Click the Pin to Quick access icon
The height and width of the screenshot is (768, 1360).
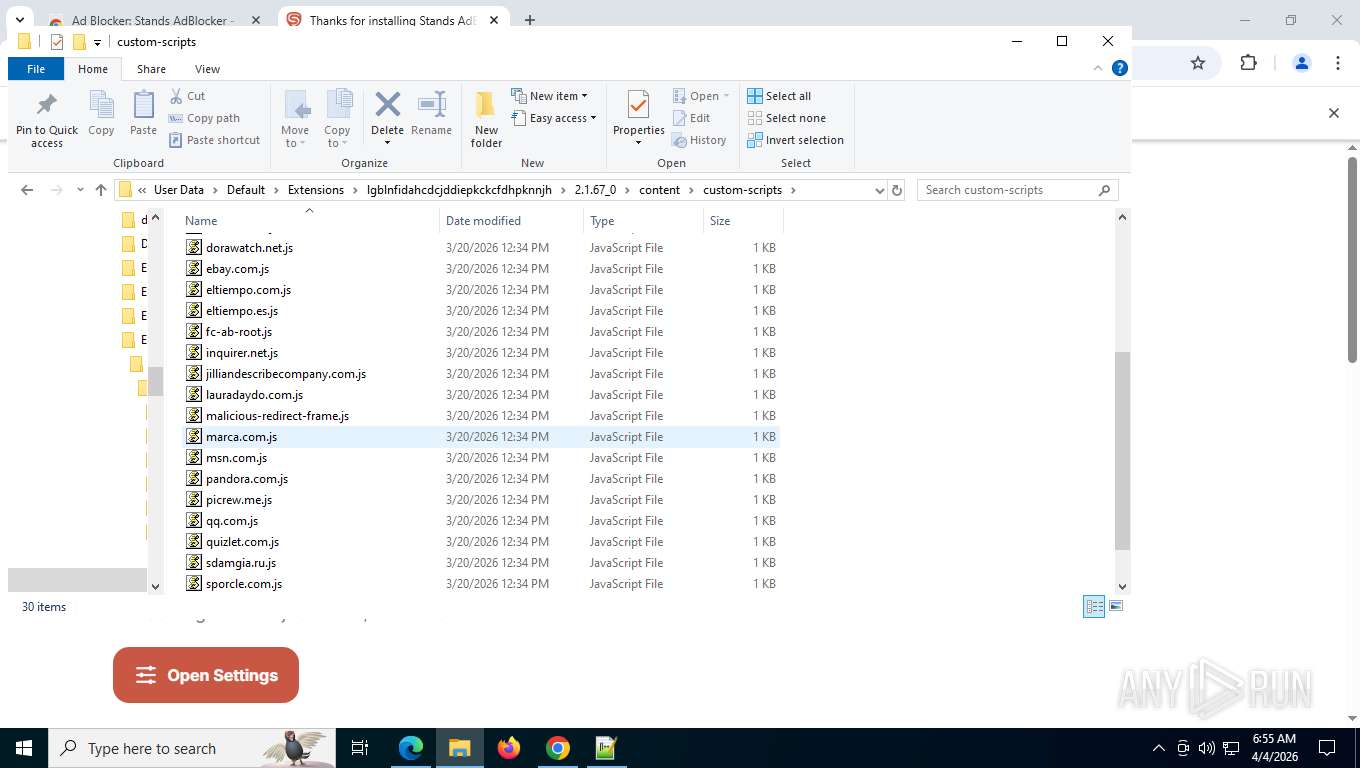click(x=46, y=105)
